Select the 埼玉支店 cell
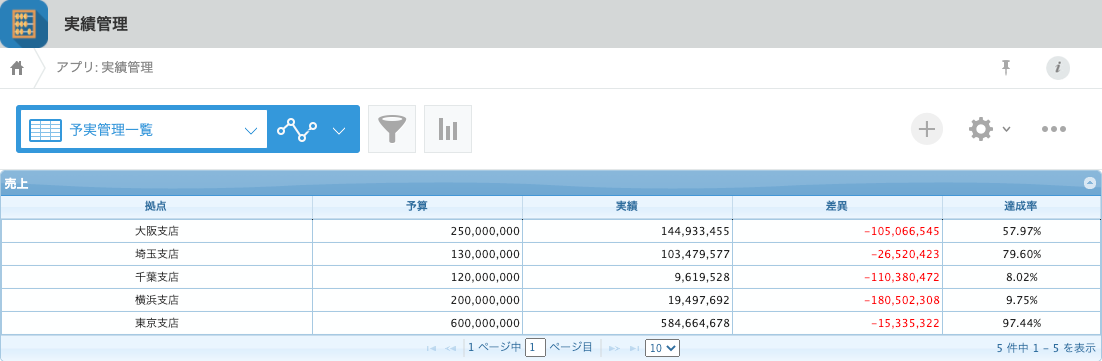This screenshot has height=361, width=1102. coord(157,254)
